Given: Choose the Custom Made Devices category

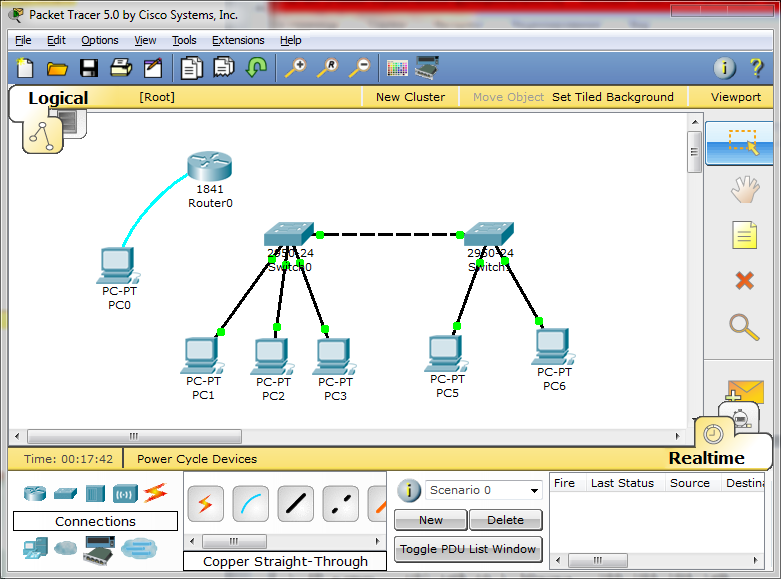Looking at the screenshot, I should tap(100, 550).
